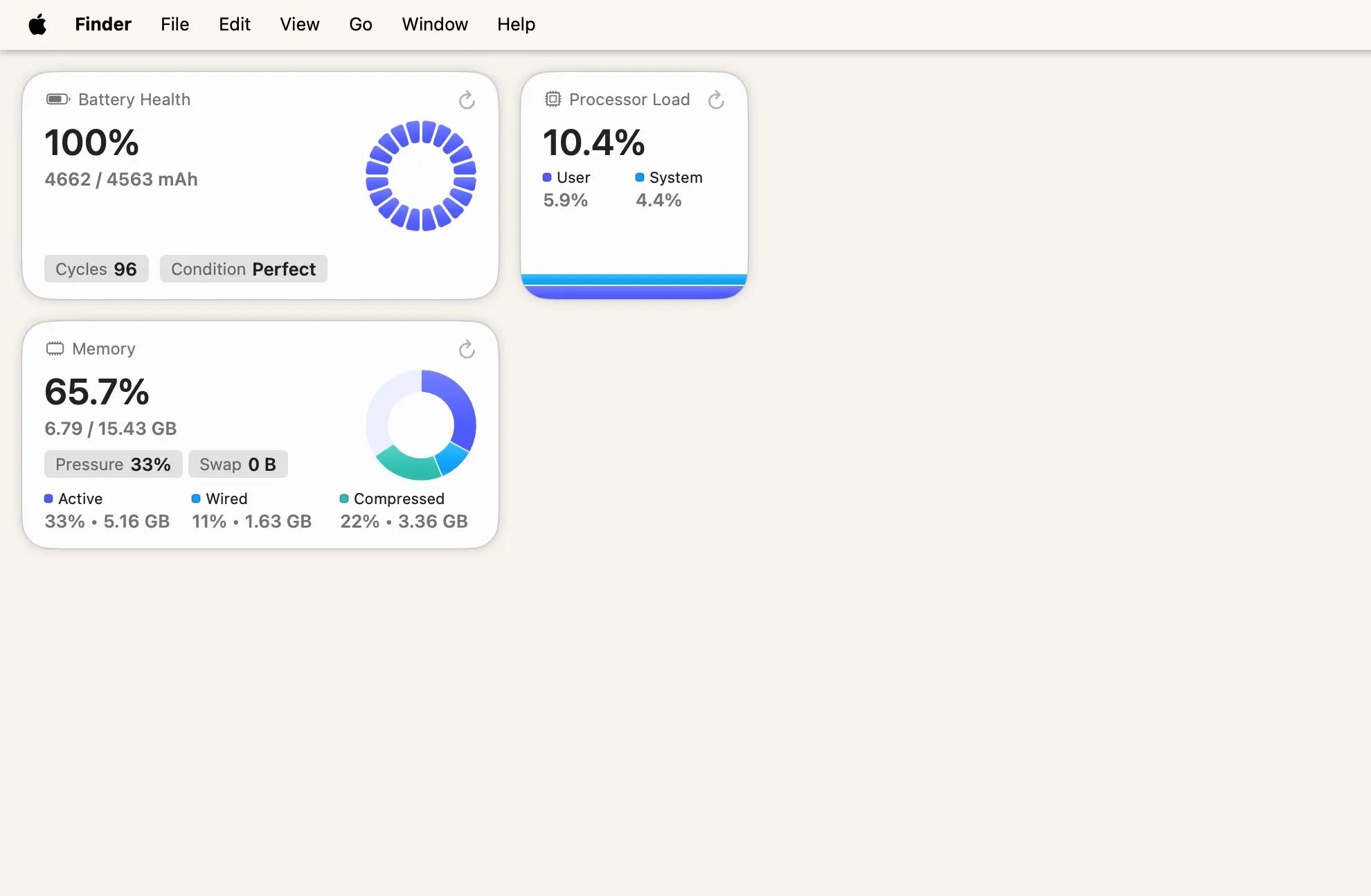The image size is (1371, 896).
Task: Click the Pressure 33% badge
Action: tap(113, 464)
